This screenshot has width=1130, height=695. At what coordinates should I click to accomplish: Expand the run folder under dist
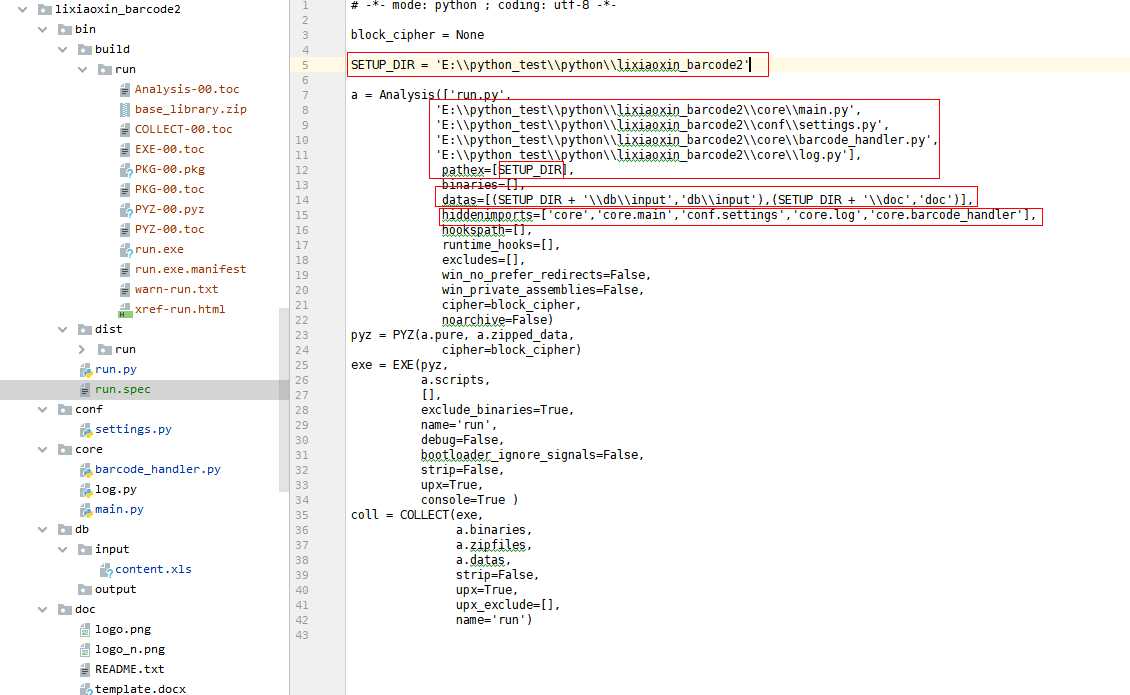coord(81,350)
